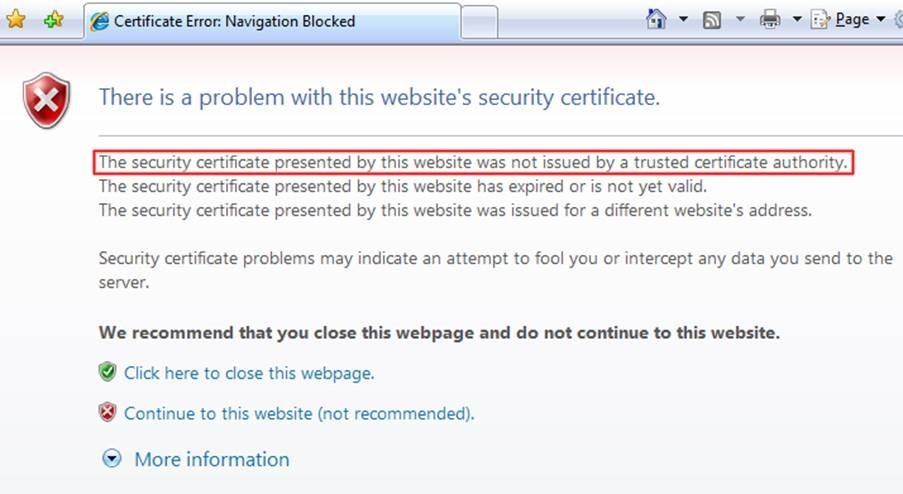Continue to this website (not recommended)
This screenshot has width=903, height=494.
click(299, 413)
